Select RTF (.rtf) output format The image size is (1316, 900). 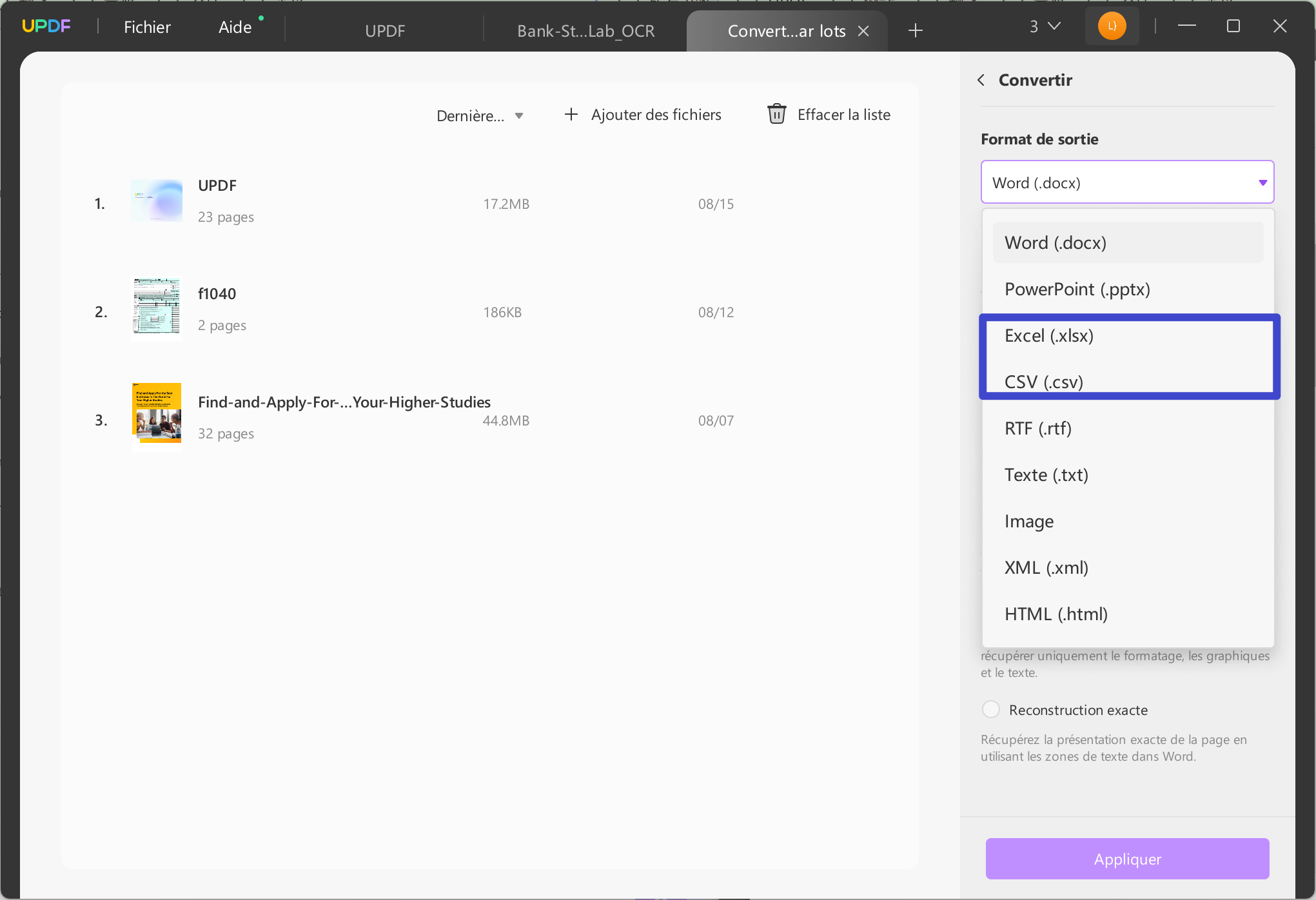[1128, 429]
